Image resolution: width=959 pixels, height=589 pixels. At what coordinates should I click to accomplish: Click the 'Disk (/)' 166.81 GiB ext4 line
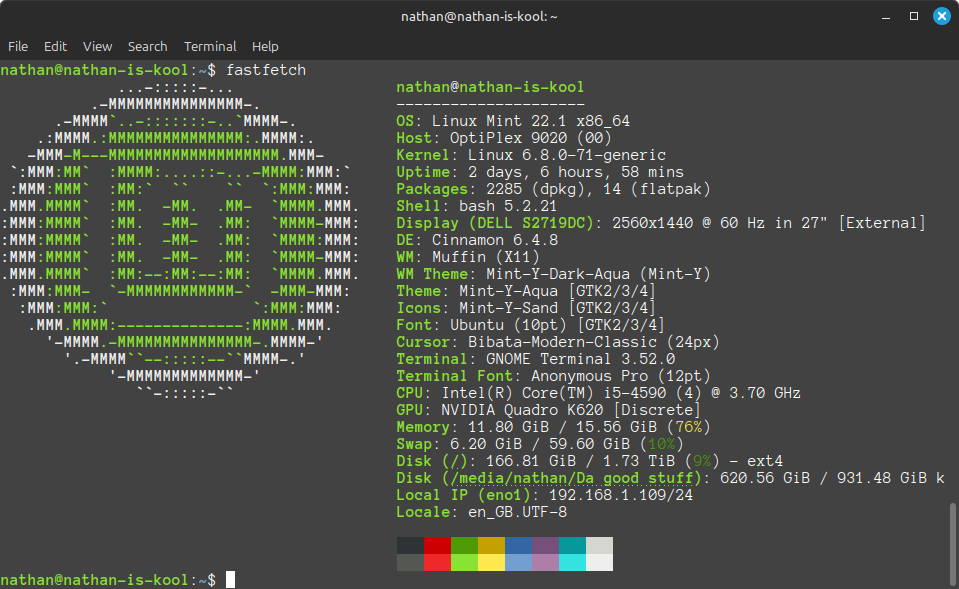[x=590, y=461]
